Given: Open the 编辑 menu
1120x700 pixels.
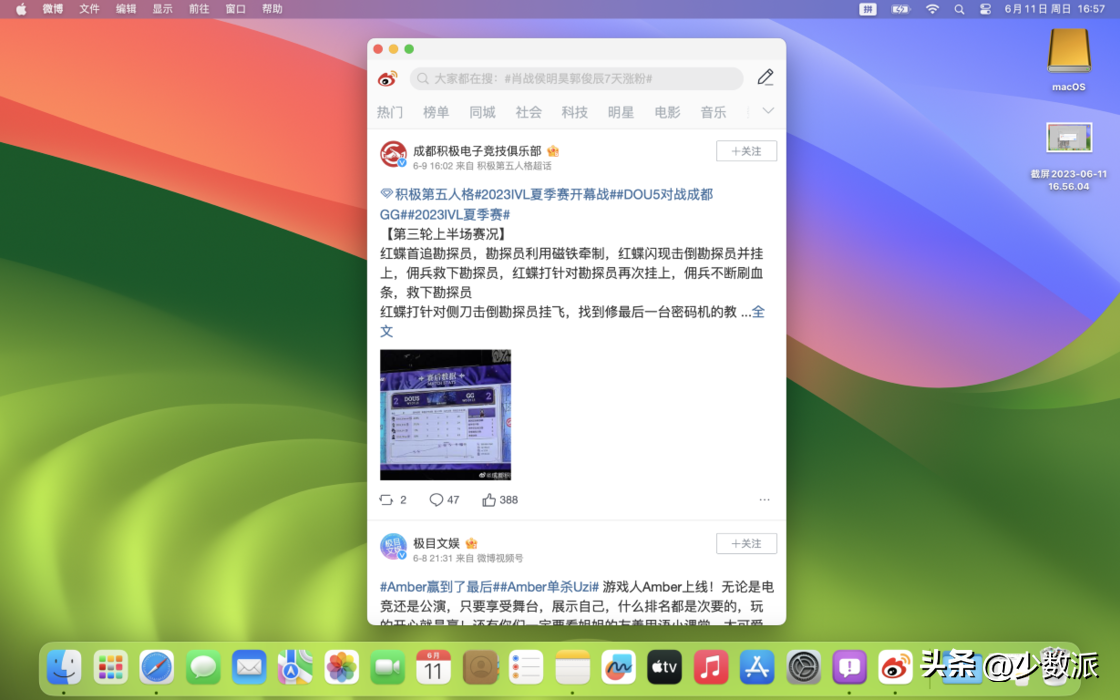Looking at the screenshot, I should [126, 9].
